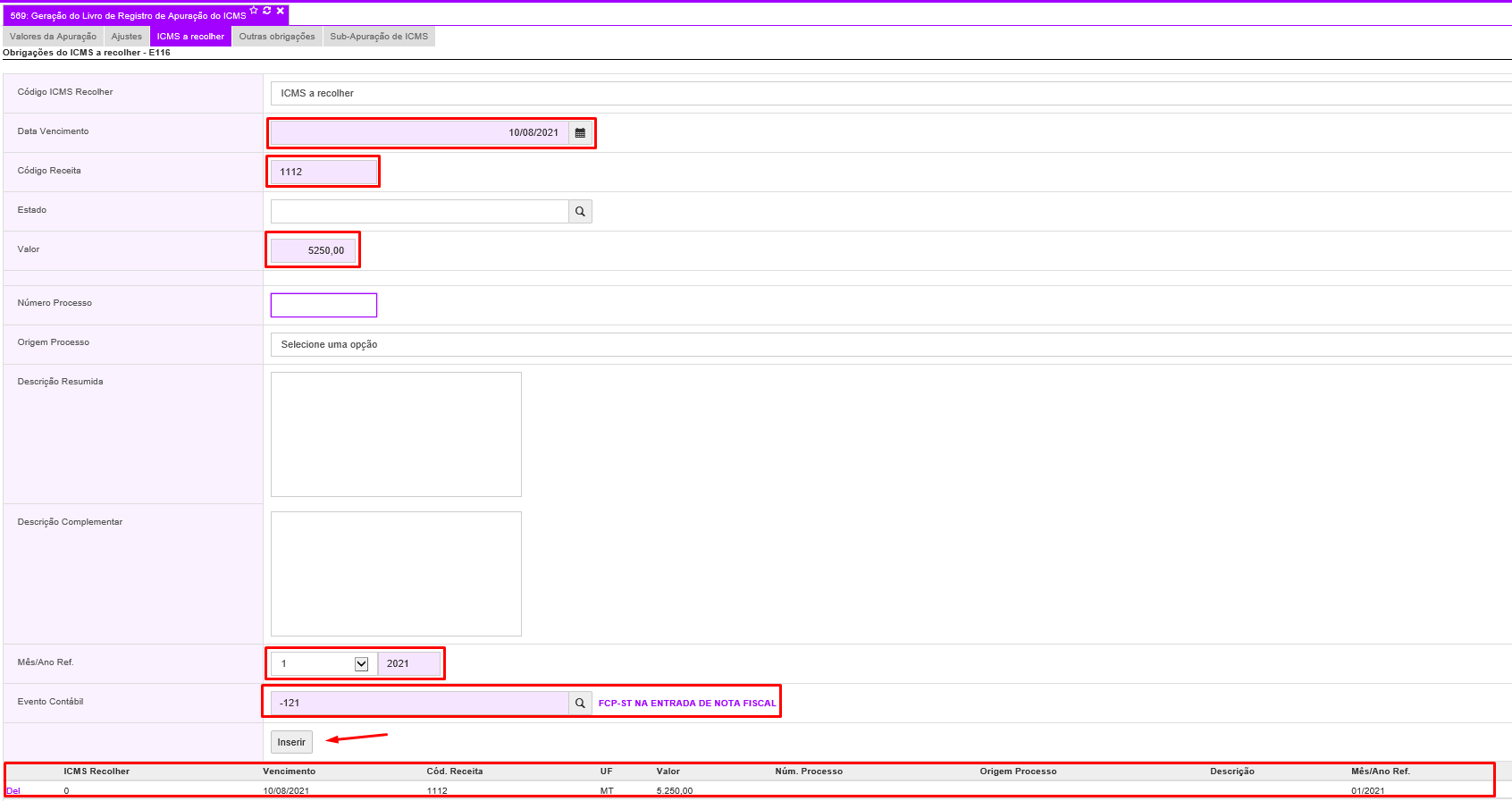
Task: Click the ICMS Recolher column header
Action: [97, 771]
